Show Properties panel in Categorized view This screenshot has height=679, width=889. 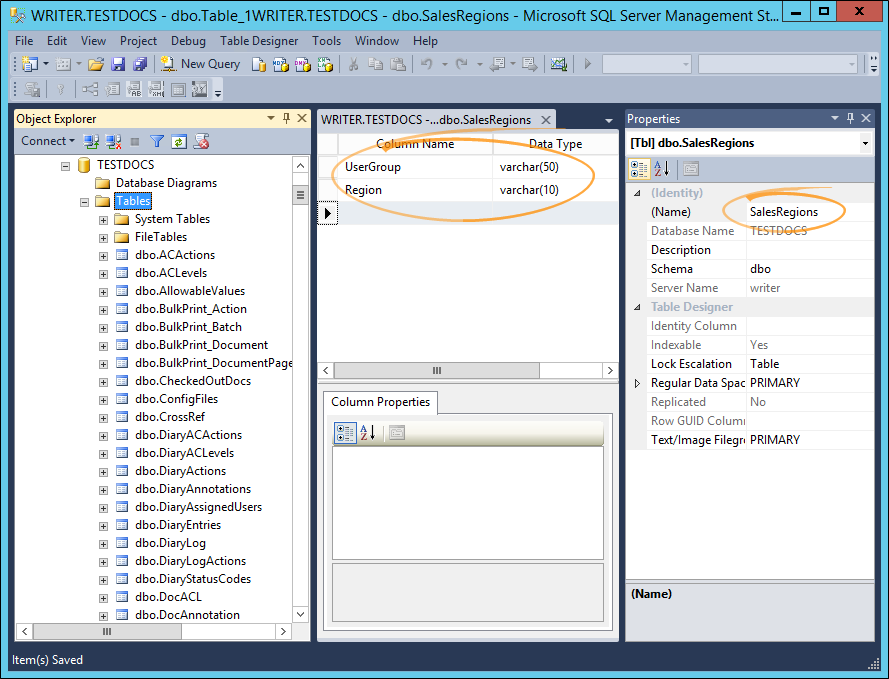(x=639, y=168)
